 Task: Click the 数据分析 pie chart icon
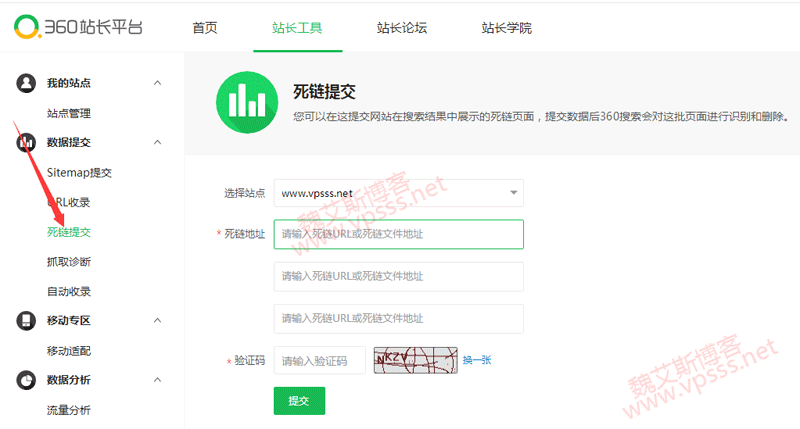point(26,380)
